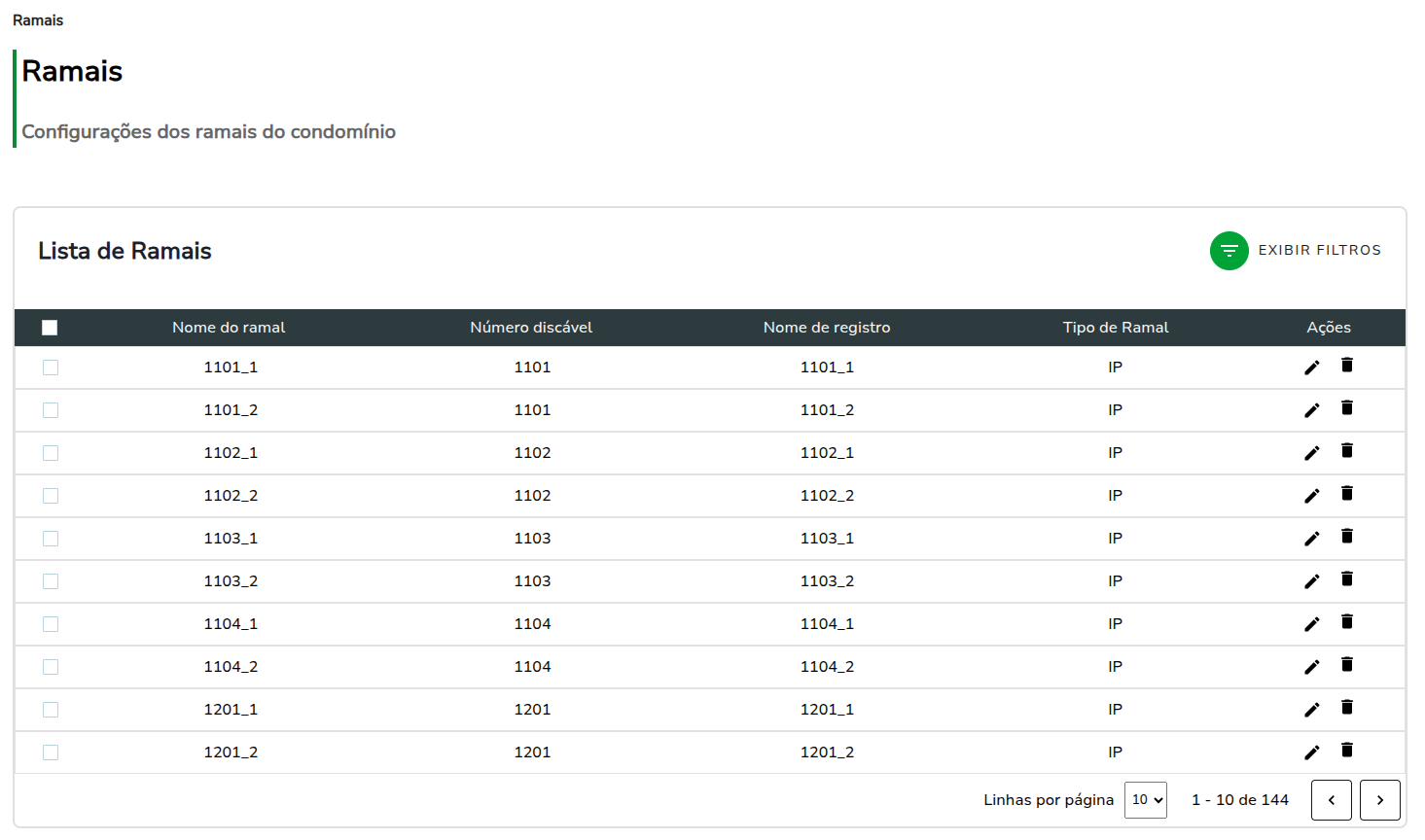Screen dimensions: 1425x840
Task: Delete ramal 1102_2
Action: [1347, 494]
